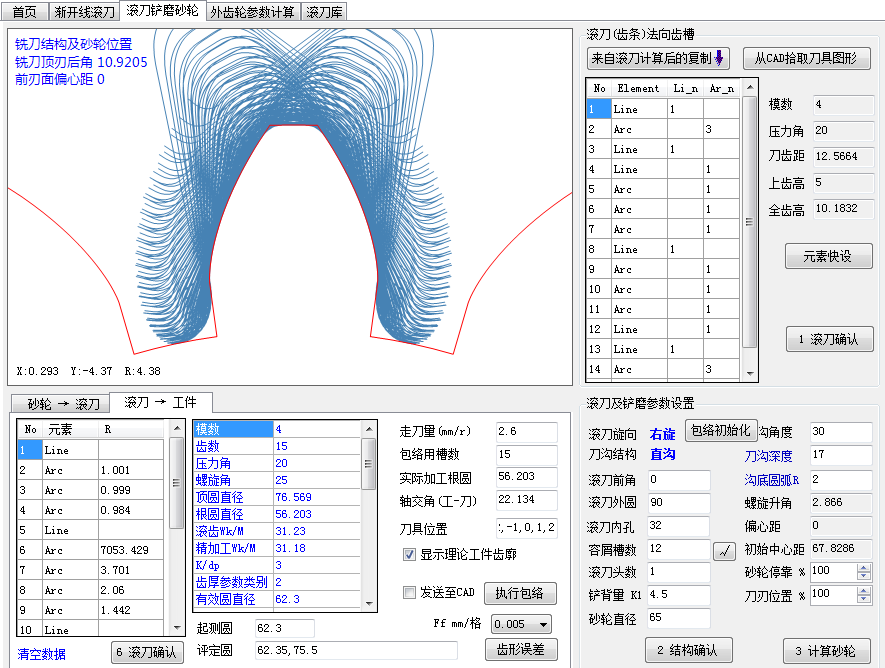The width and height of the screenshot is (885, 668).
Task: Click the 1 滚刀确认 button
Action: pyautogui.click(x=829, y=339)
